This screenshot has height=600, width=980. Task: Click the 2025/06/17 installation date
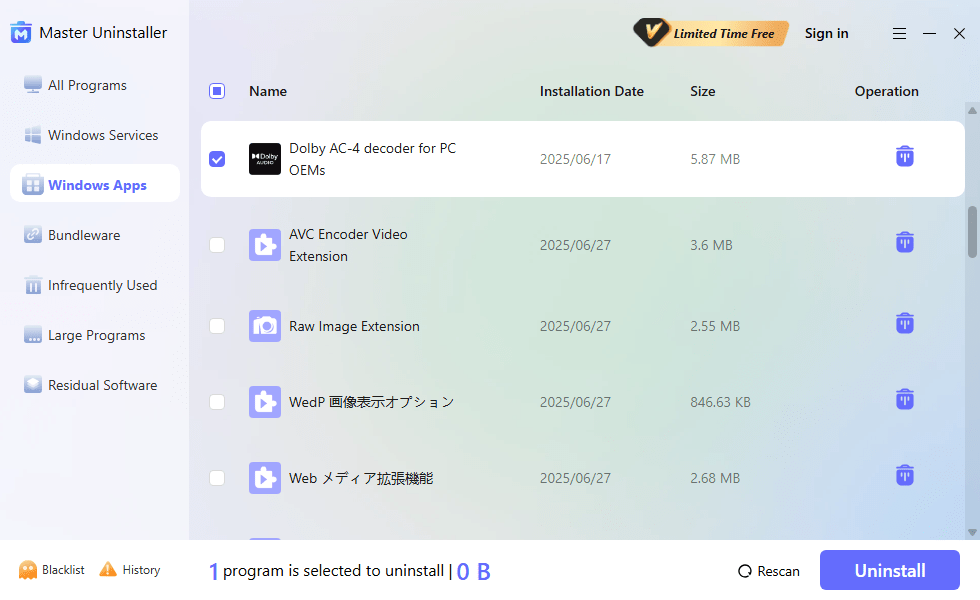575,159
